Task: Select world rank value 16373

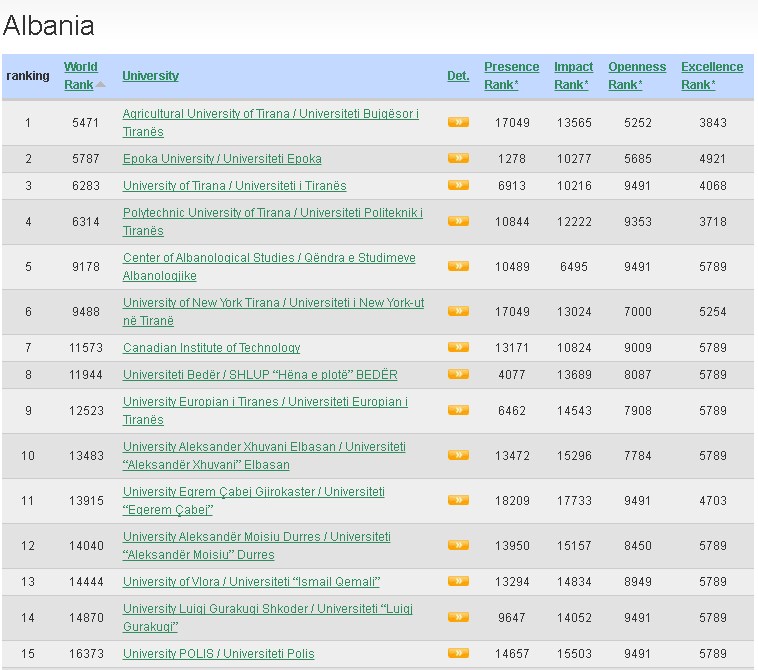Action: [86, 654]
